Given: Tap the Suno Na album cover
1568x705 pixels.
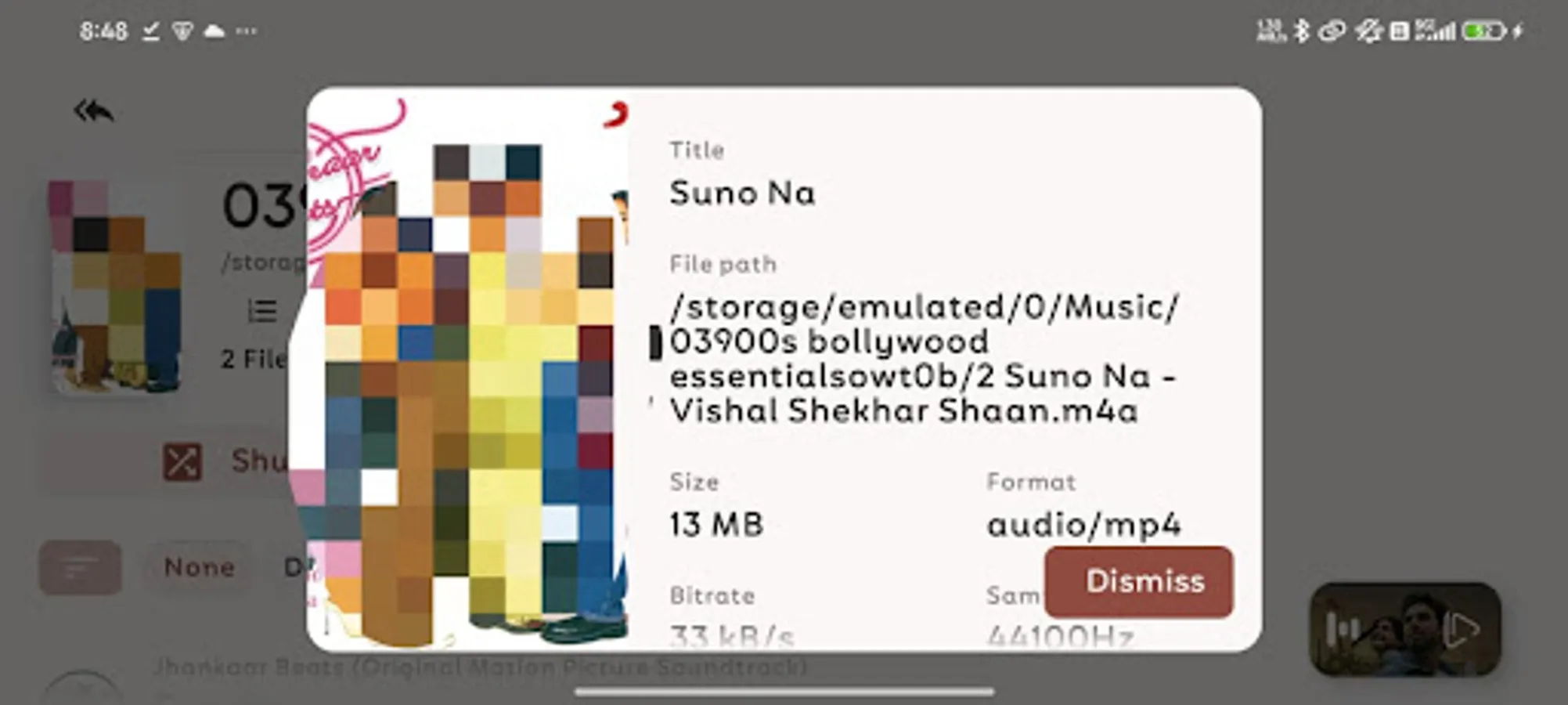Looking at the screenshot, I should click(x=468, y=370).
